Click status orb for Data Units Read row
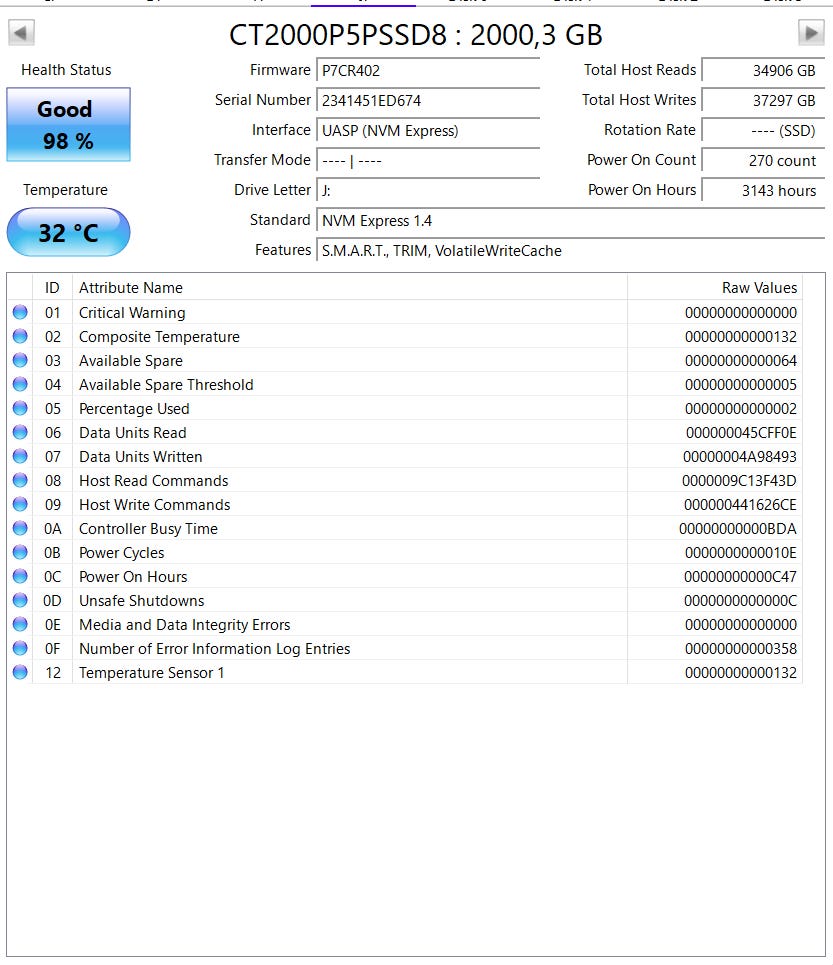 click(20, 432)
